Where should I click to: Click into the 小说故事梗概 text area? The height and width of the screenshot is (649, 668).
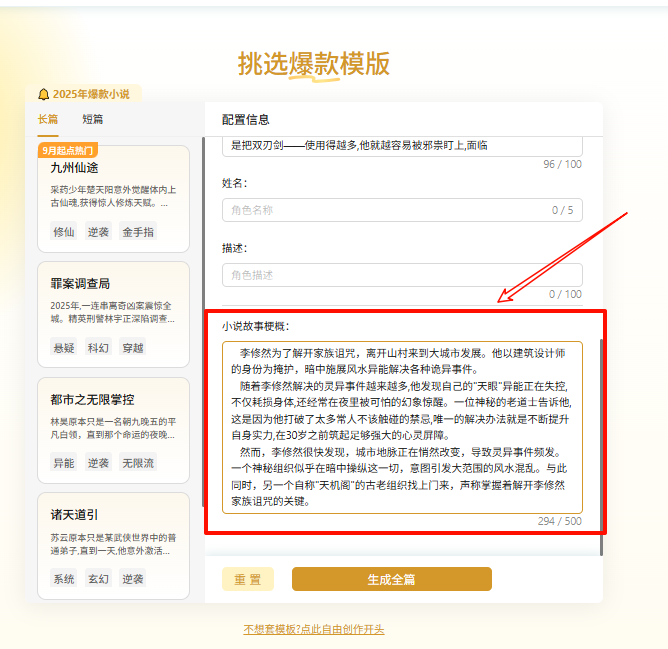[x=402, y=427]
